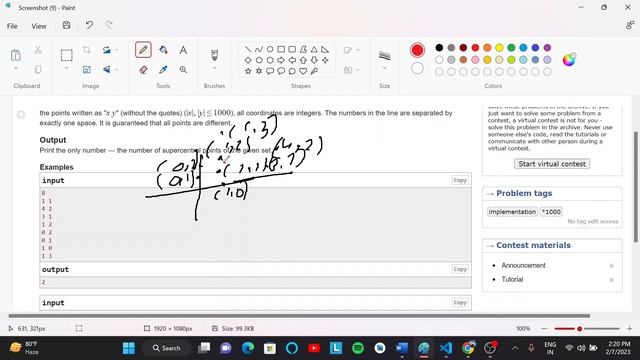Open the Announcement link

pos(523,265)
